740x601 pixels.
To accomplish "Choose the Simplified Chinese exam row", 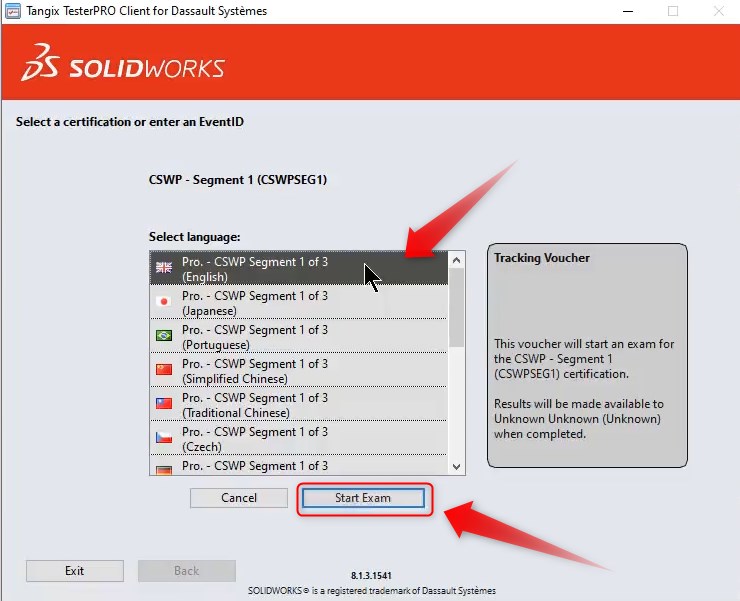I will tap(299, 370).
